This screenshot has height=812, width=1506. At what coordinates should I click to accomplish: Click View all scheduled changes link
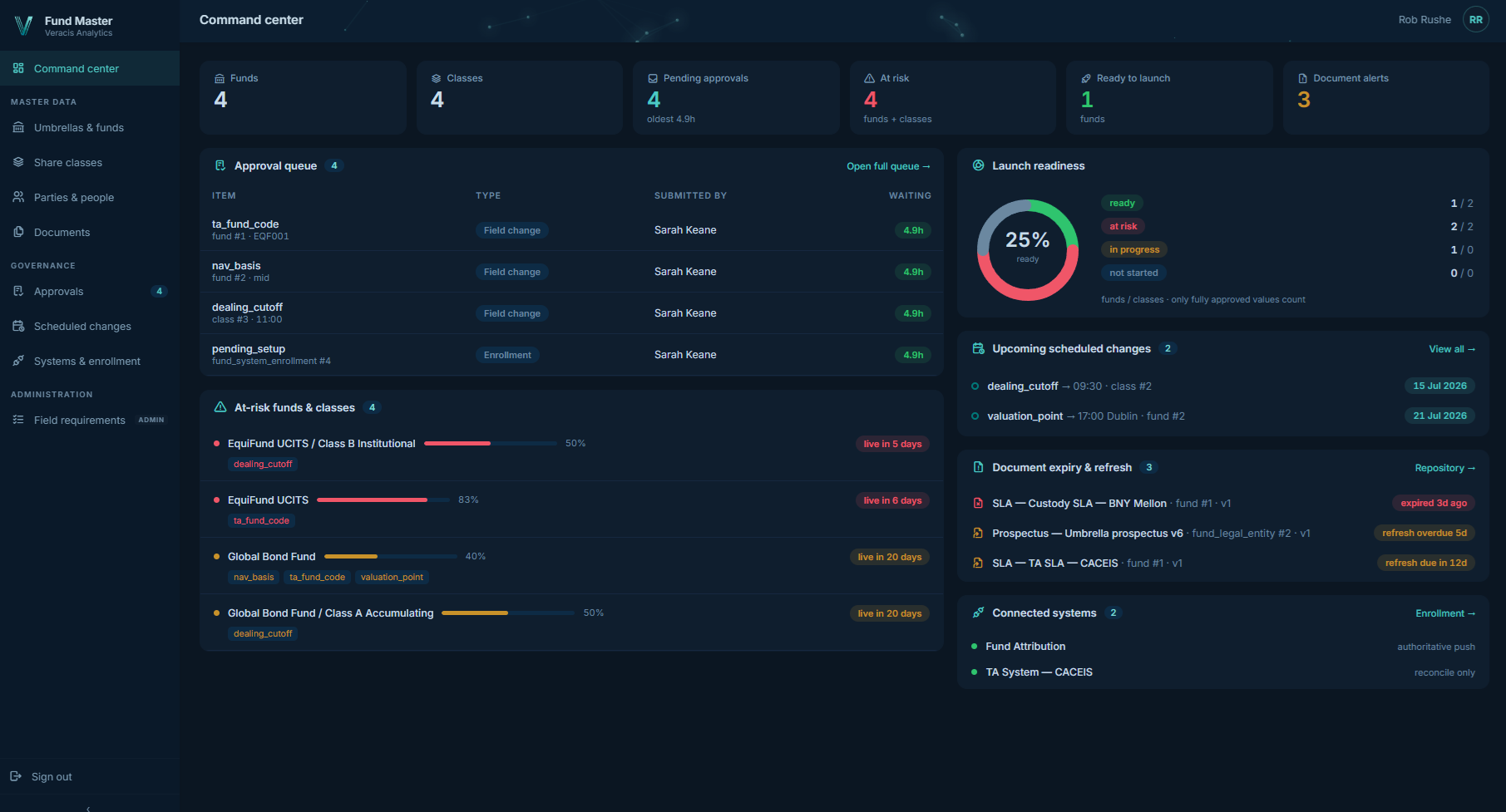pyautogui.click(x=1452, y=349)
